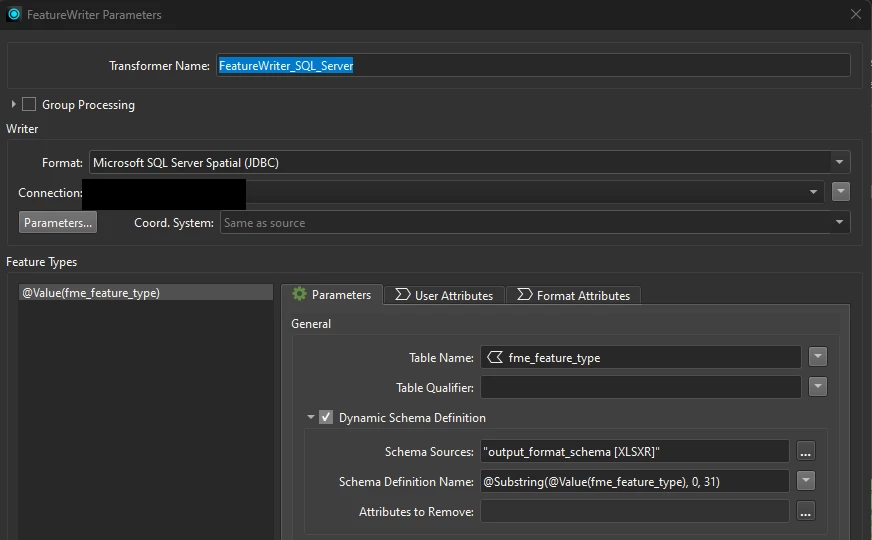Open Table Name value options dropdown
The image size is (872, 540).
pos(818,357)
